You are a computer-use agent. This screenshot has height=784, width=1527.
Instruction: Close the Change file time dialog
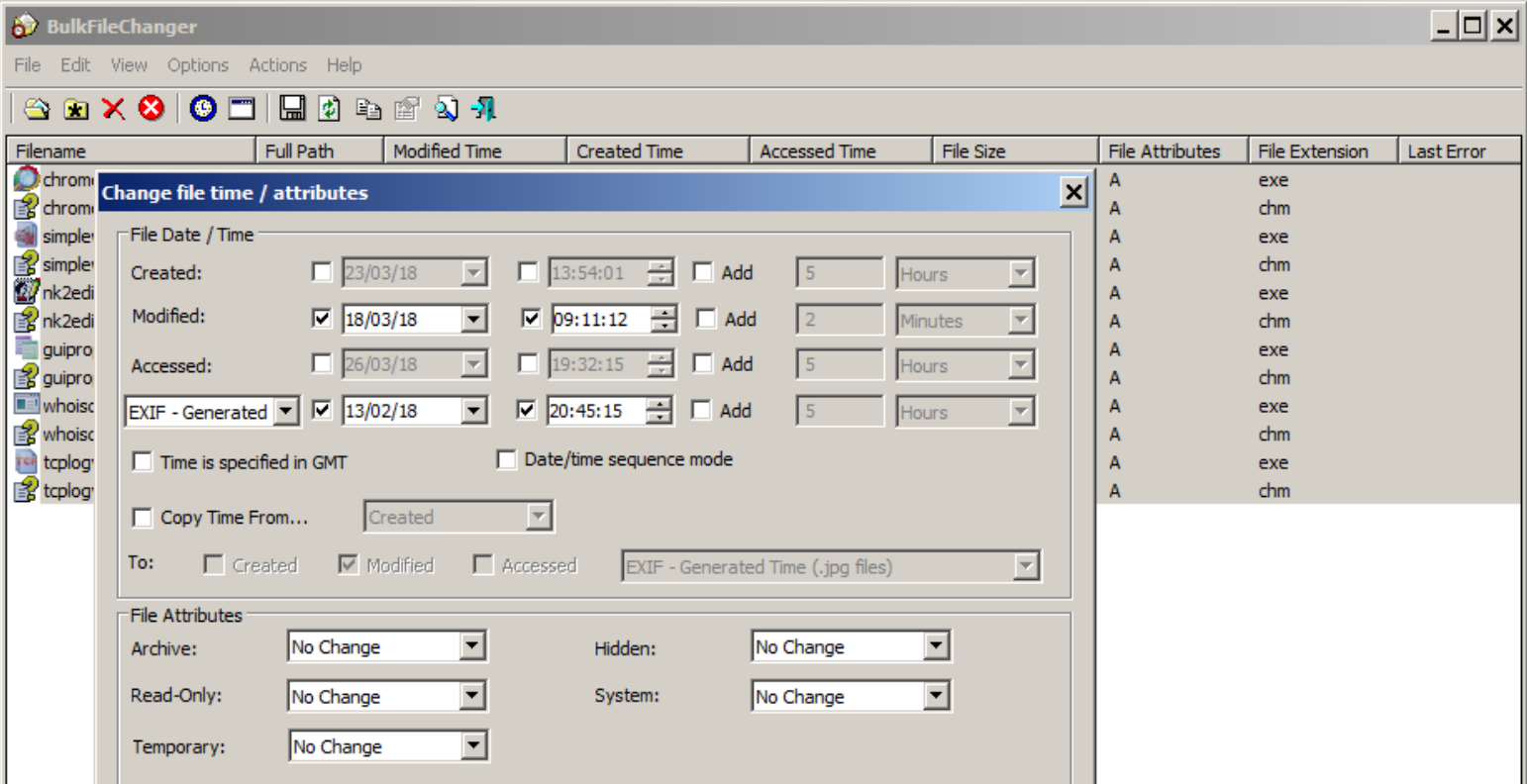[1072, 192]
